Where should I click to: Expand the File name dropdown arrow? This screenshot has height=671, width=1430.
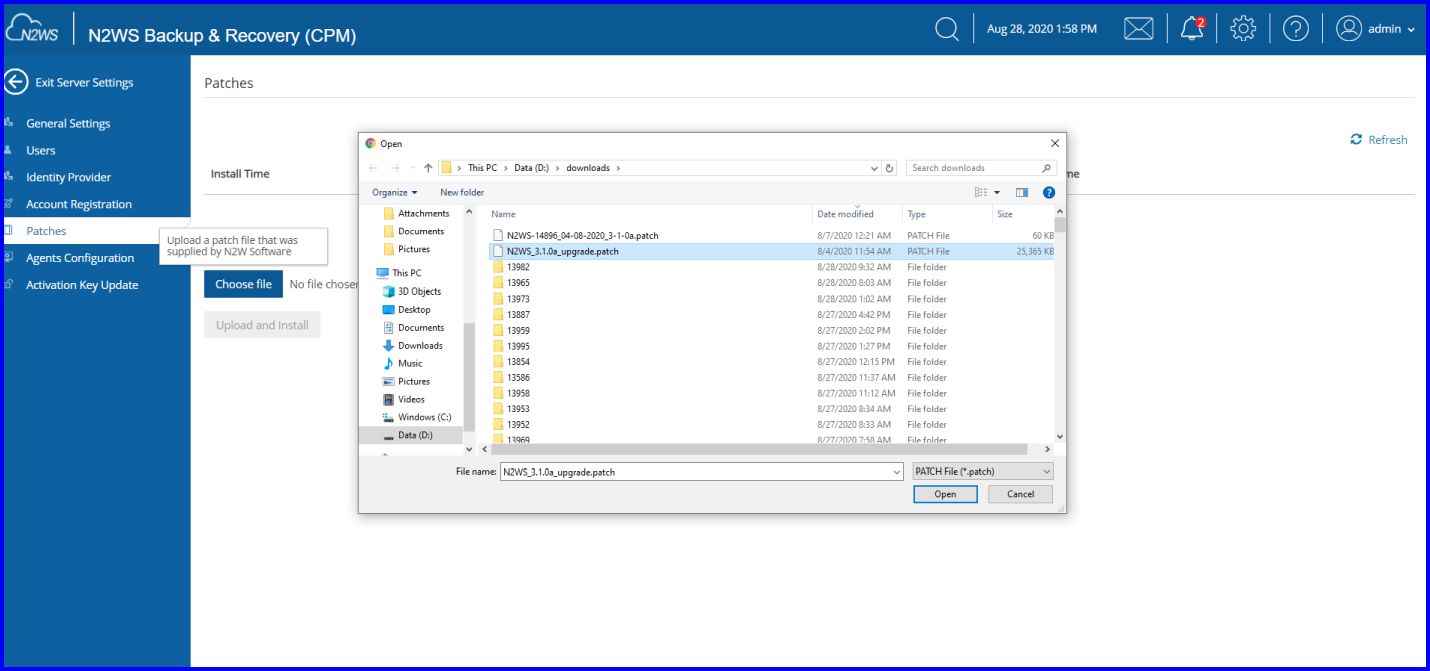896,471
